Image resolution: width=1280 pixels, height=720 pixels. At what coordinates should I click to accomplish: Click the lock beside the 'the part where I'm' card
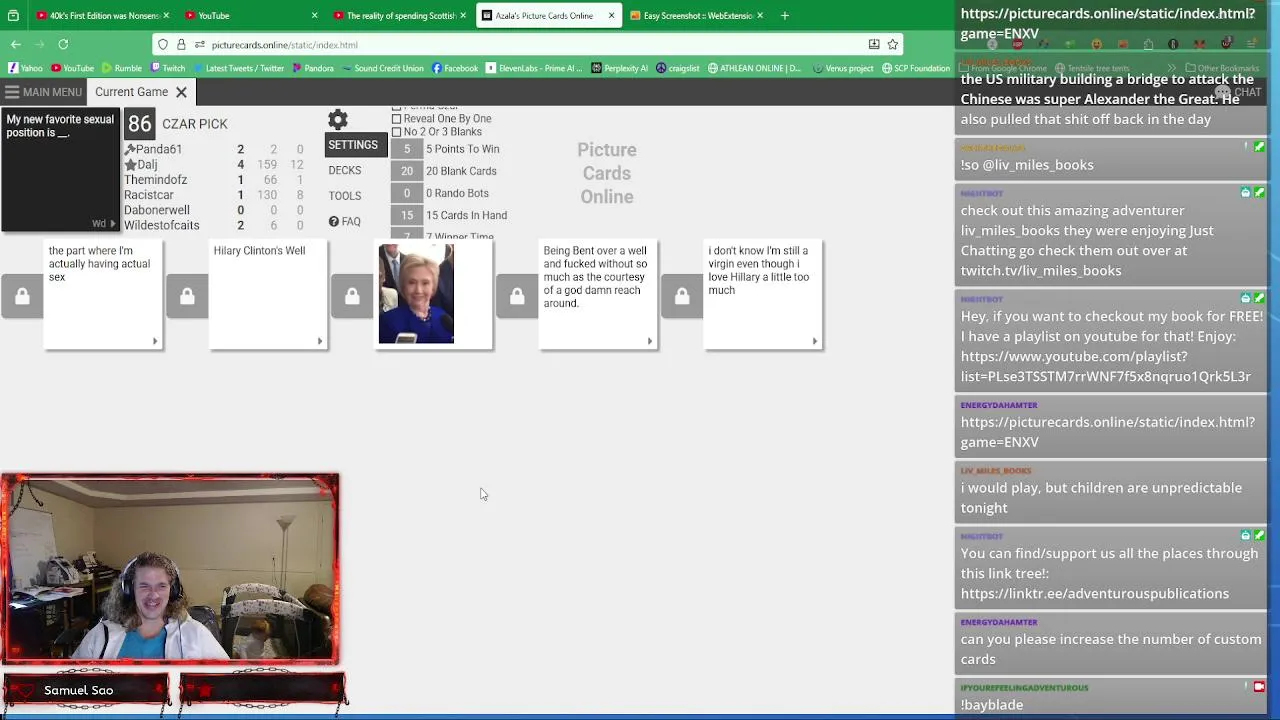(22, 296)
